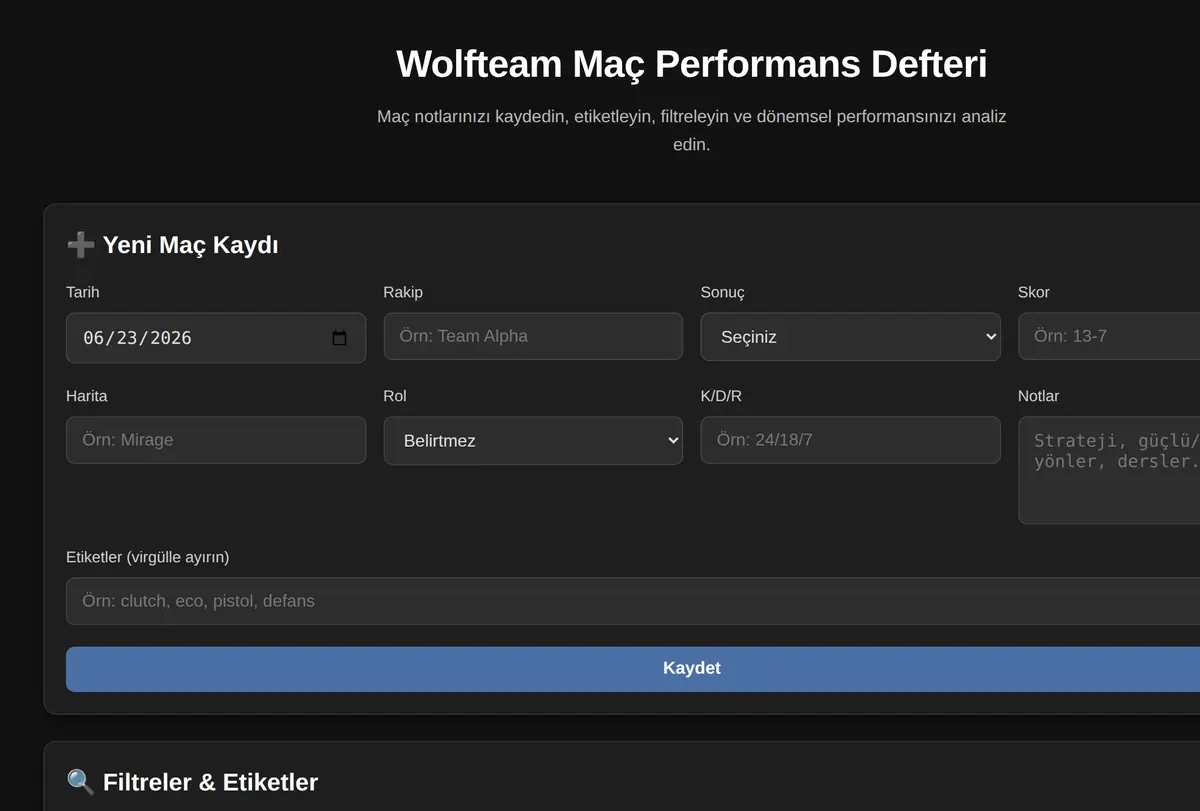The width and height of the screenshot is (1200, 811).
Task: Focus the Harita field with placeholder Mirage
Action: coord(216,440)
